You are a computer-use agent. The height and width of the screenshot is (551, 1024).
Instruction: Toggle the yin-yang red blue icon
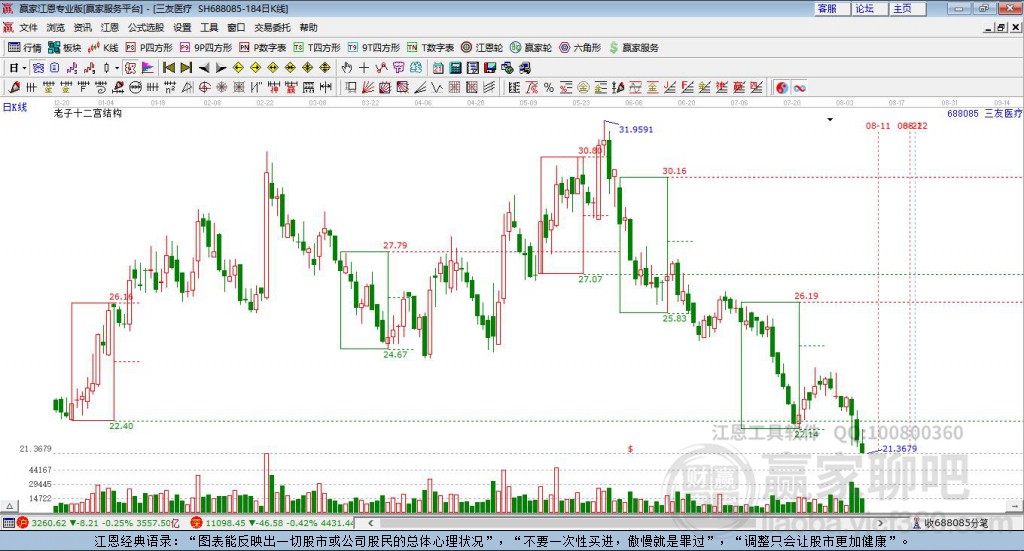click(782, 87)
